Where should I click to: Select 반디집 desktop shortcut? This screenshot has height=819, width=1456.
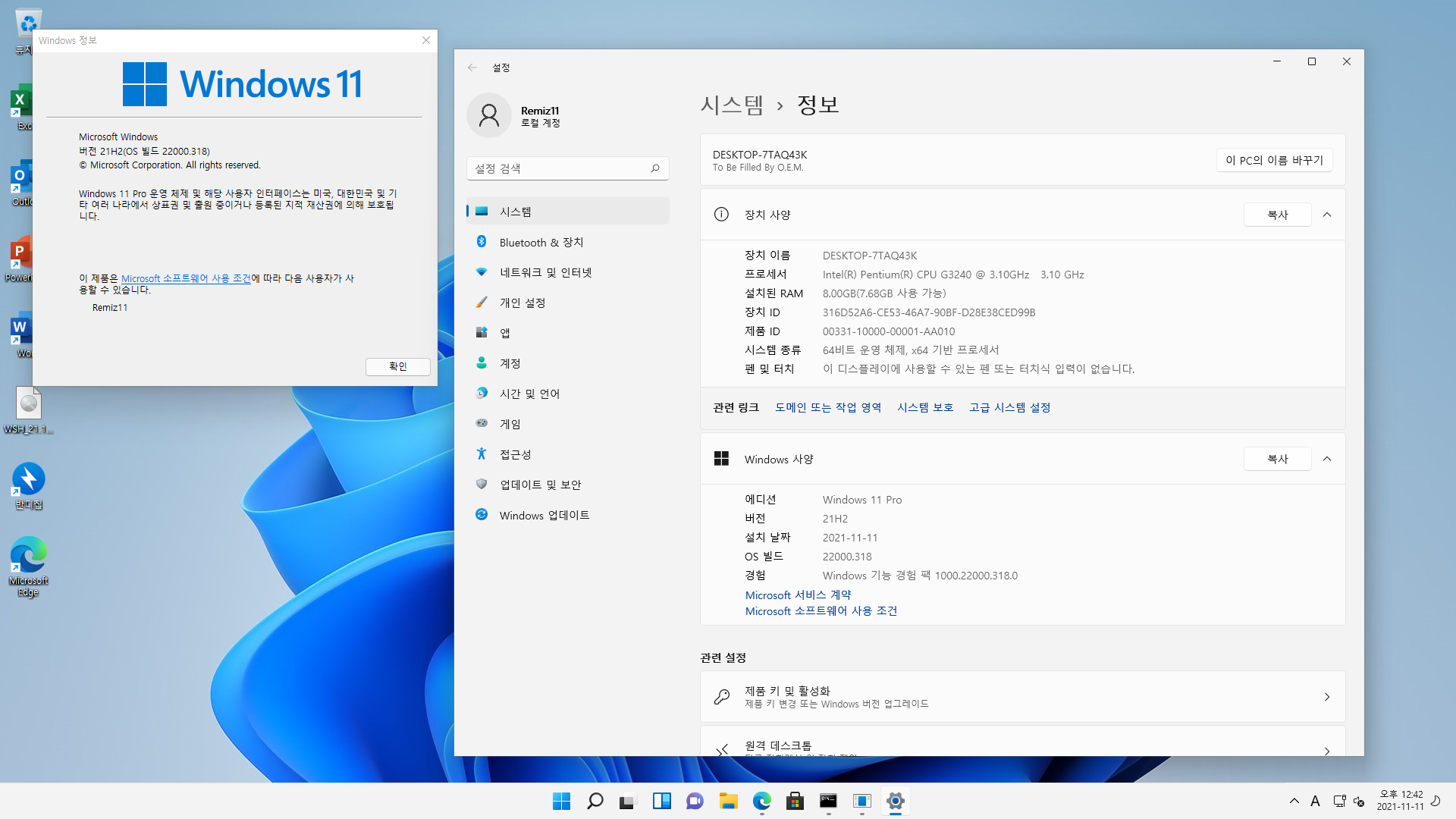[29, 486]
